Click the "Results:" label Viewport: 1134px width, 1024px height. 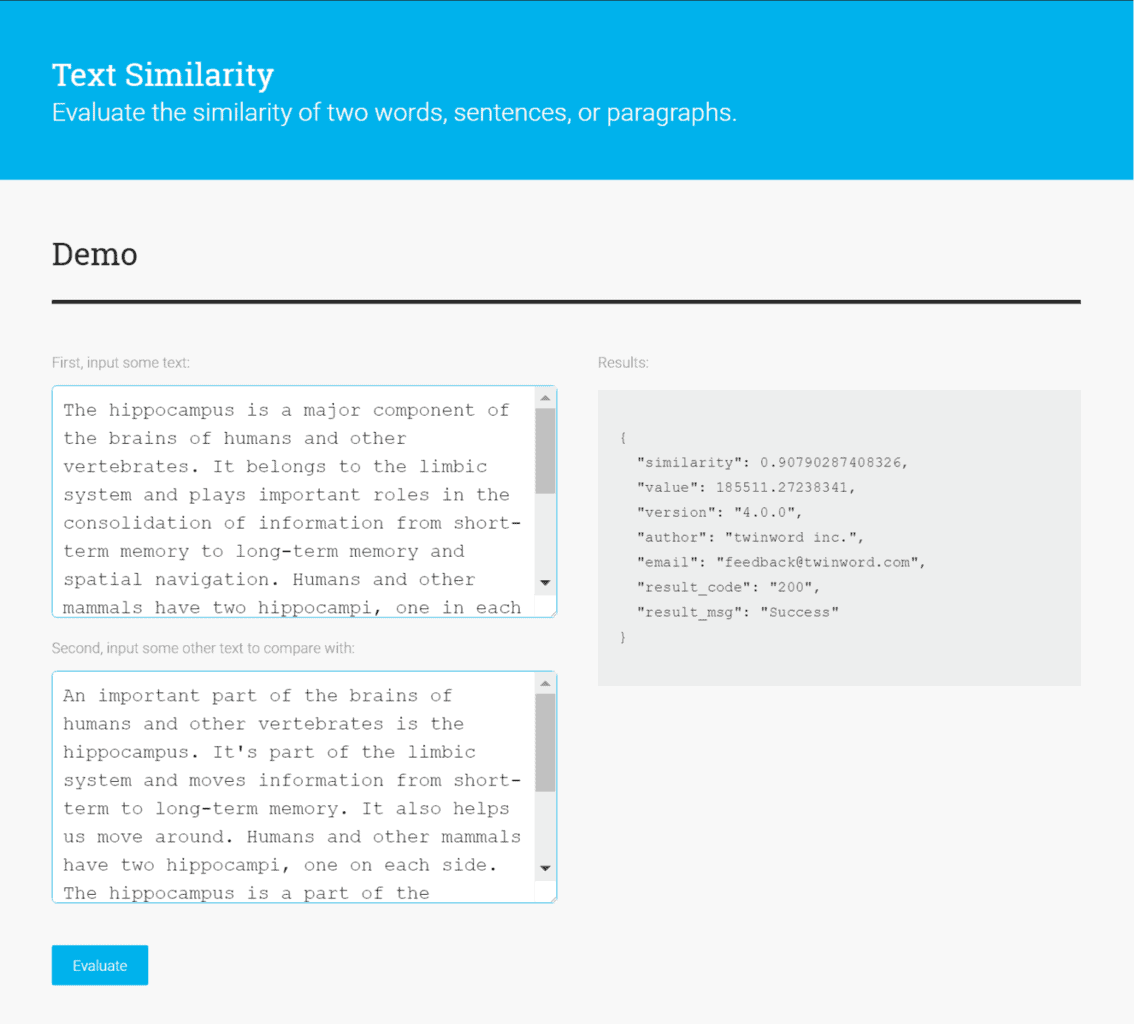(623, 362)
